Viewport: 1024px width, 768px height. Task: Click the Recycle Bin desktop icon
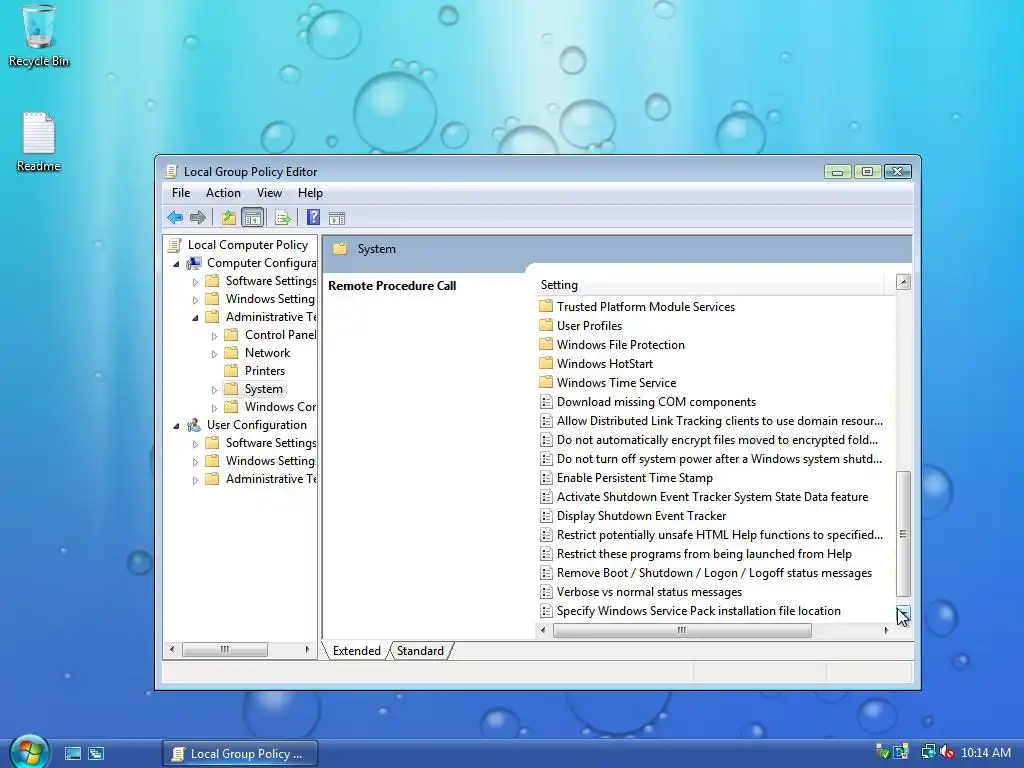tap(39, 36)
